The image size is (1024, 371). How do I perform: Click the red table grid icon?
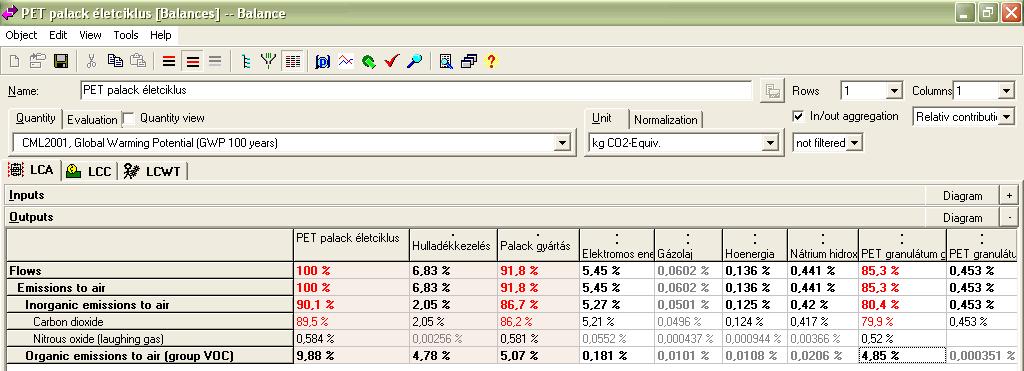point(292,61)
